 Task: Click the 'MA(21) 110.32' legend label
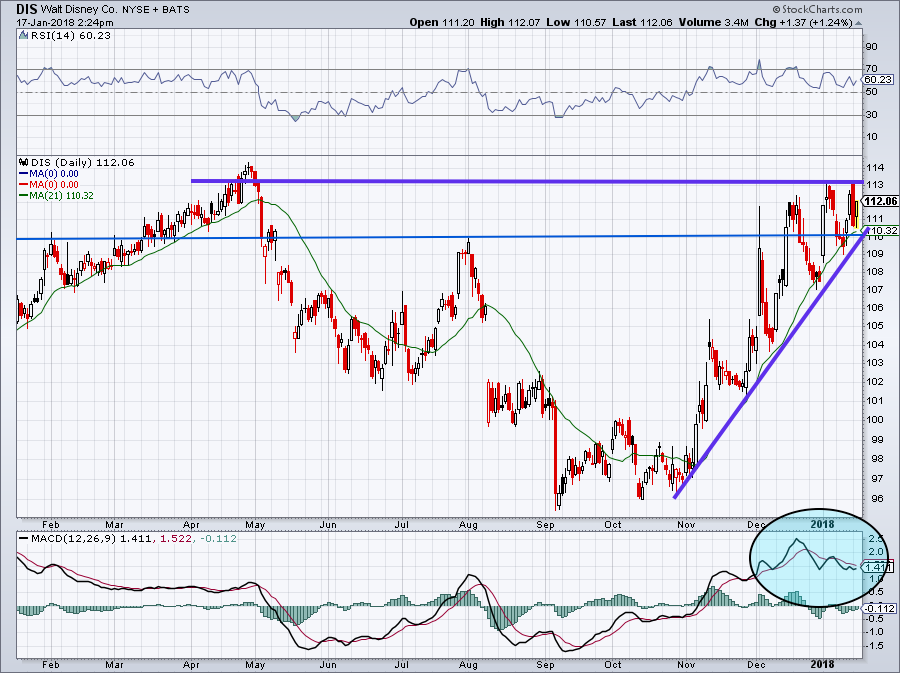(x=61, y=196)
